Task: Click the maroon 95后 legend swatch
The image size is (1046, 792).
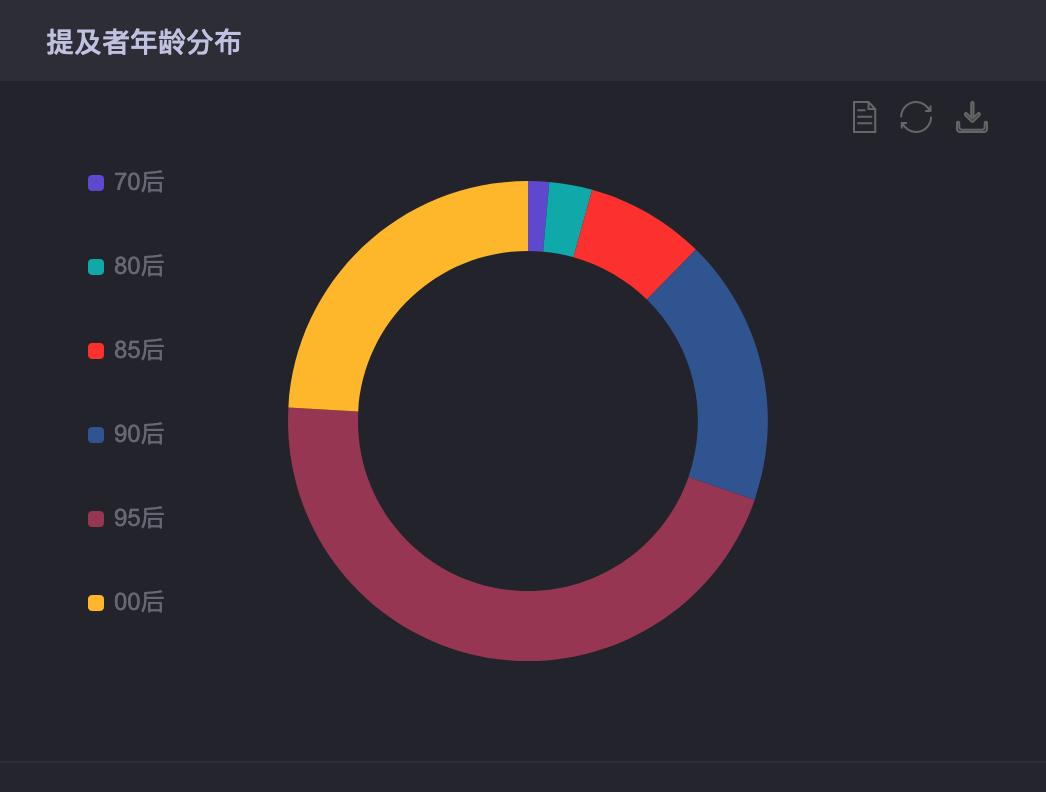Action: pyautogui.click(x=96, y=519)
